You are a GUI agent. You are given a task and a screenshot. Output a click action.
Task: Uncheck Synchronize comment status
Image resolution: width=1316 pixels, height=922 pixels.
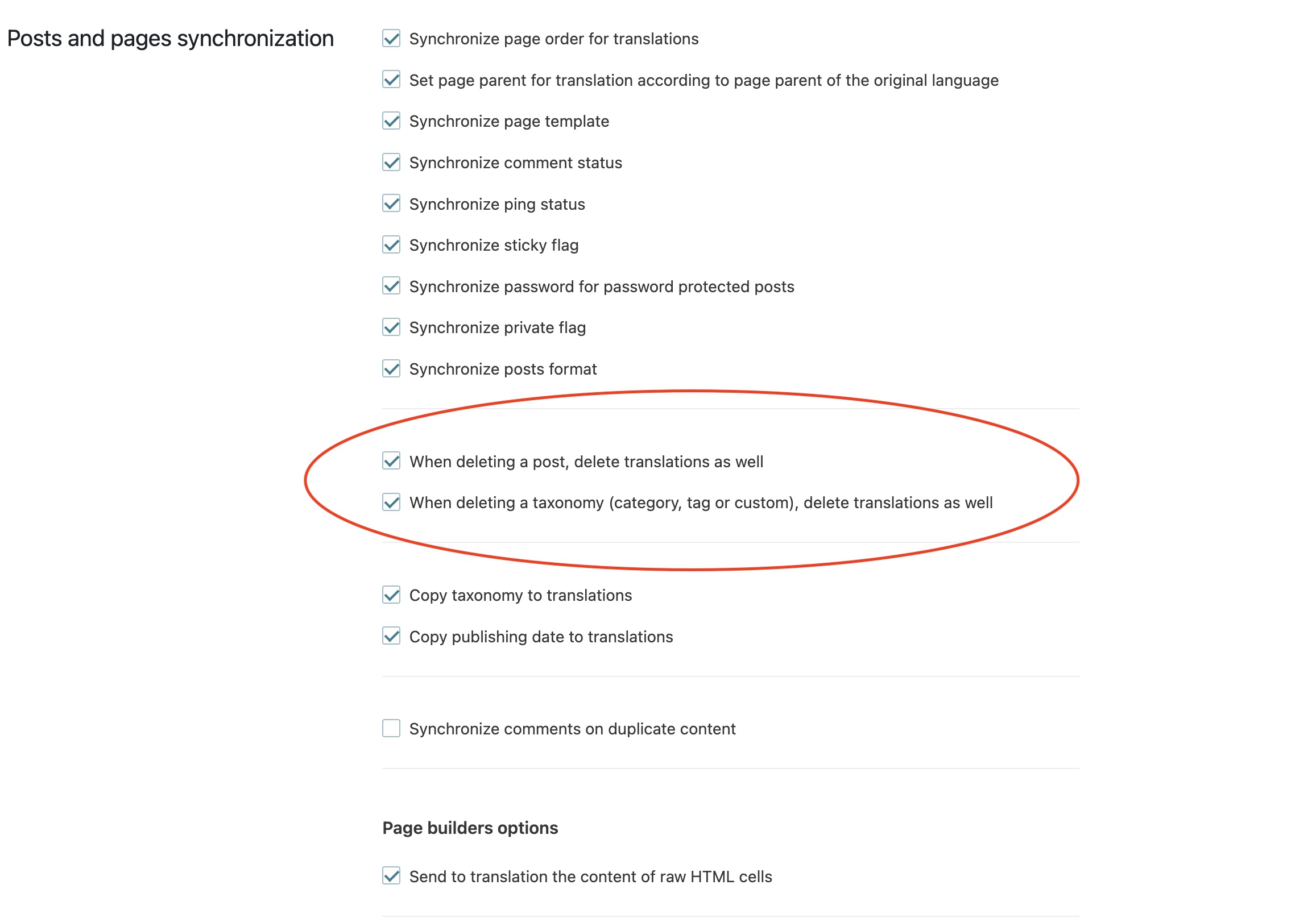[391, 162]
